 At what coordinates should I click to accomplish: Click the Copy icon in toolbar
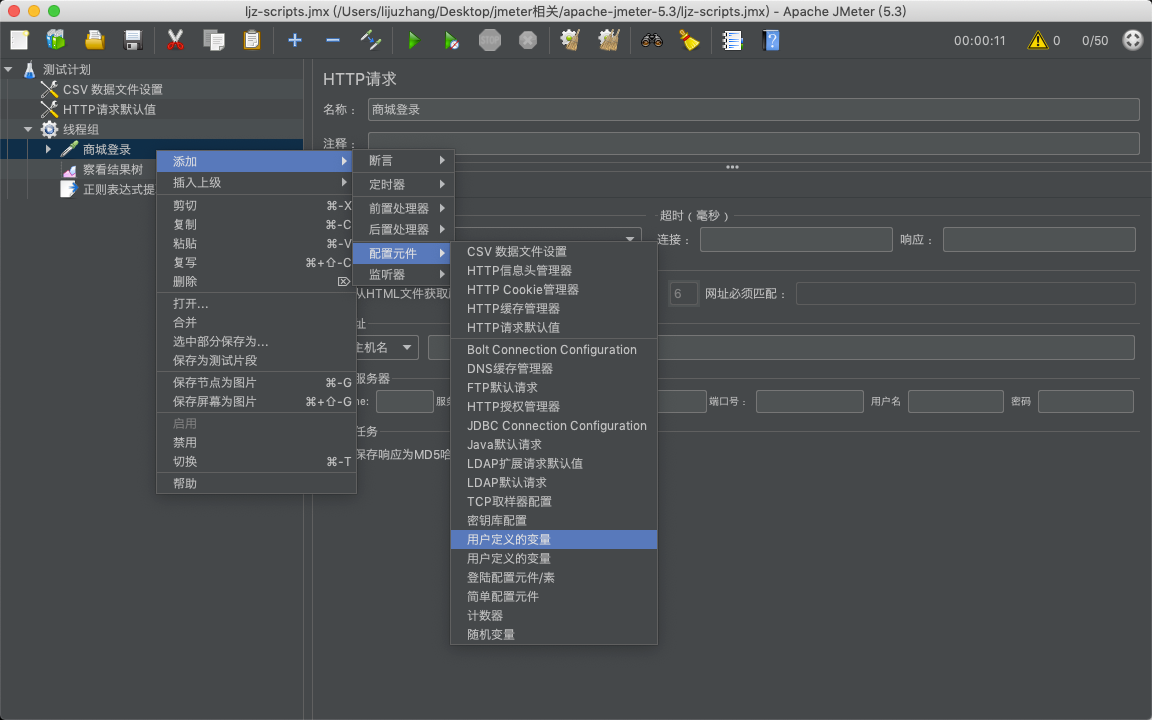tap(214, 40)
